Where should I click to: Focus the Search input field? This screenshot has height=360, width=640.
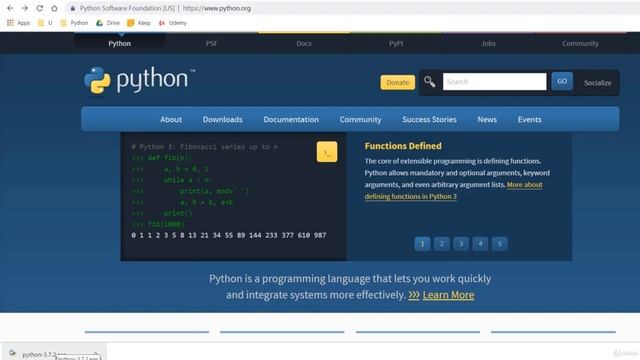pos(494,82)
